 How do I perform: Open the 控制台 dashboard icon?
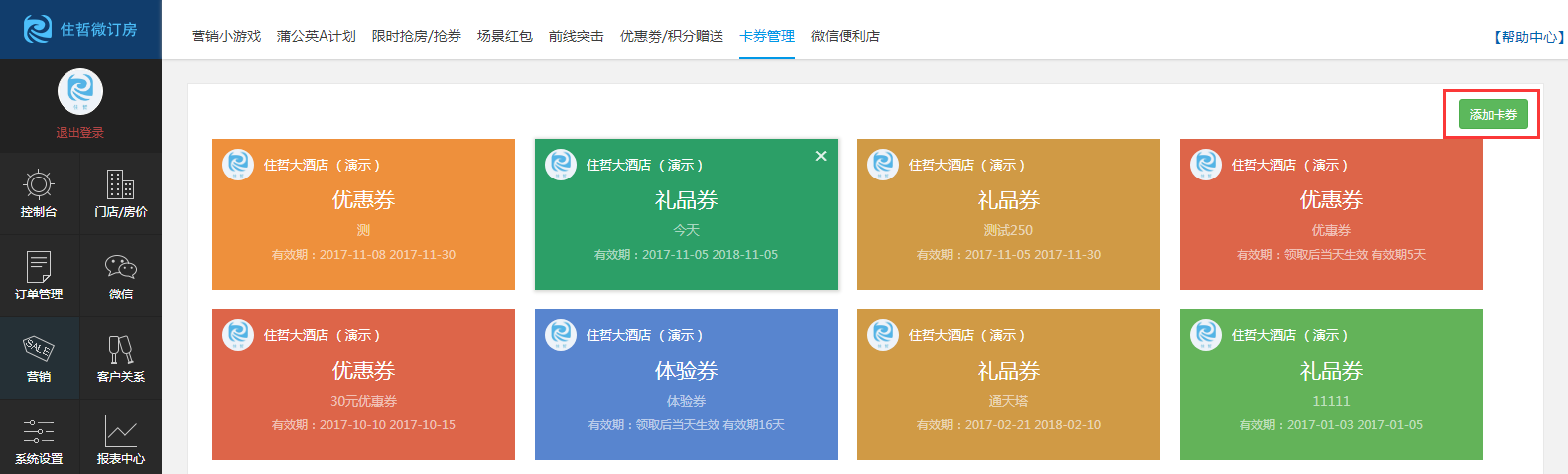39,184
